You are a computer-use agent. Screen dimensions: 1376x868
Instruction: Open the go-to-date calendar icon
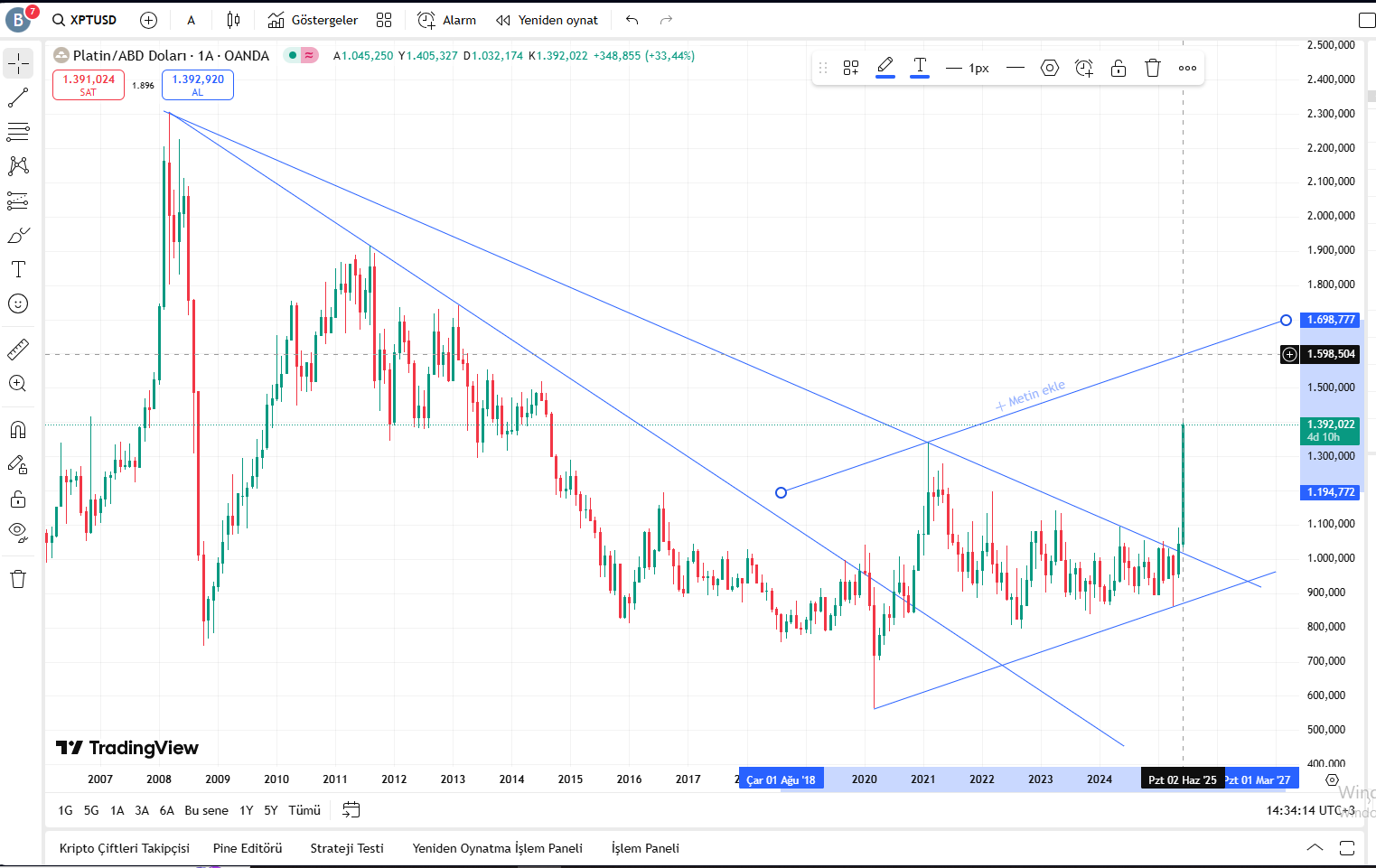coord(351,810)
